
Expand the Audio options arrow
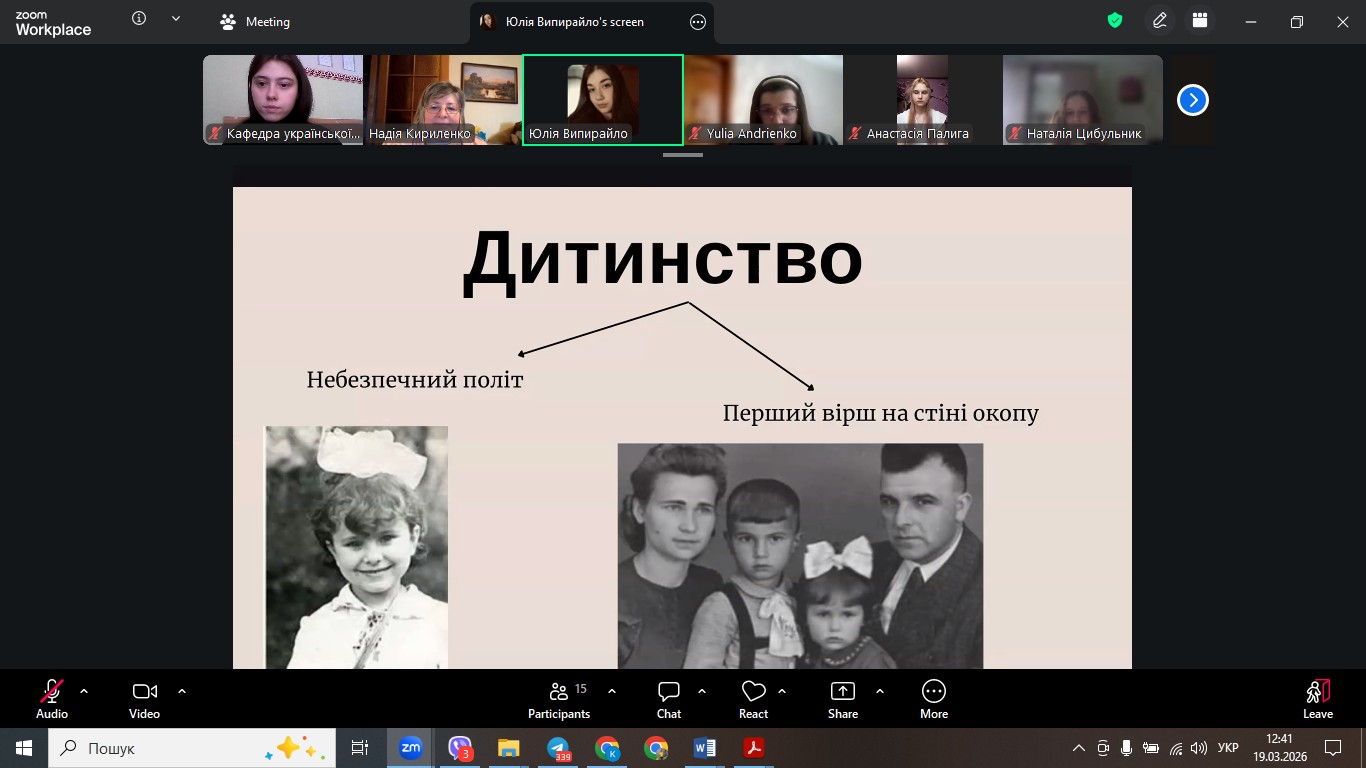tap(84, 691)
